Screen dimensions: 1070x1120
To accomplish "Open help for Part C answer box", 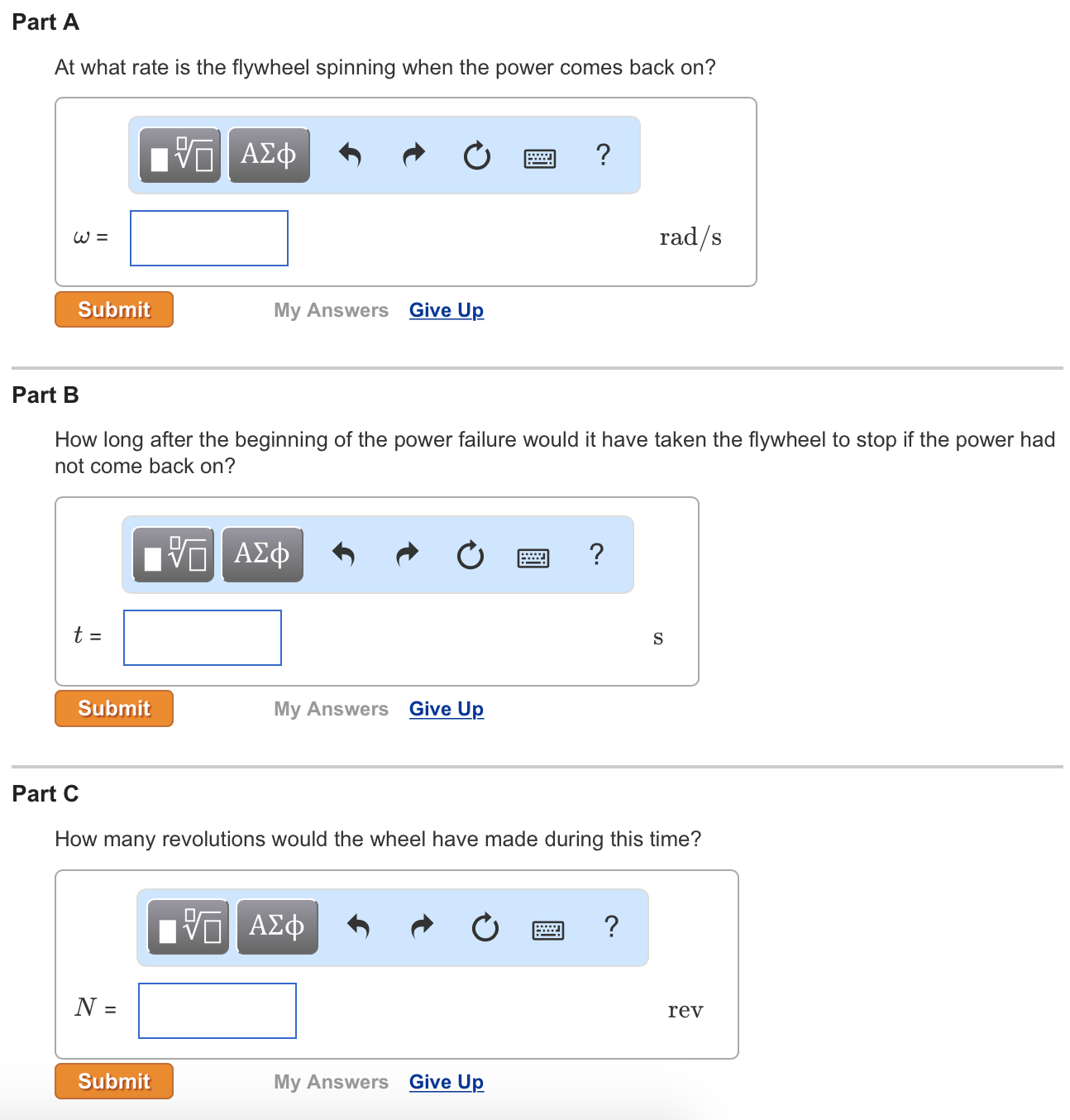I will (611, 926).
